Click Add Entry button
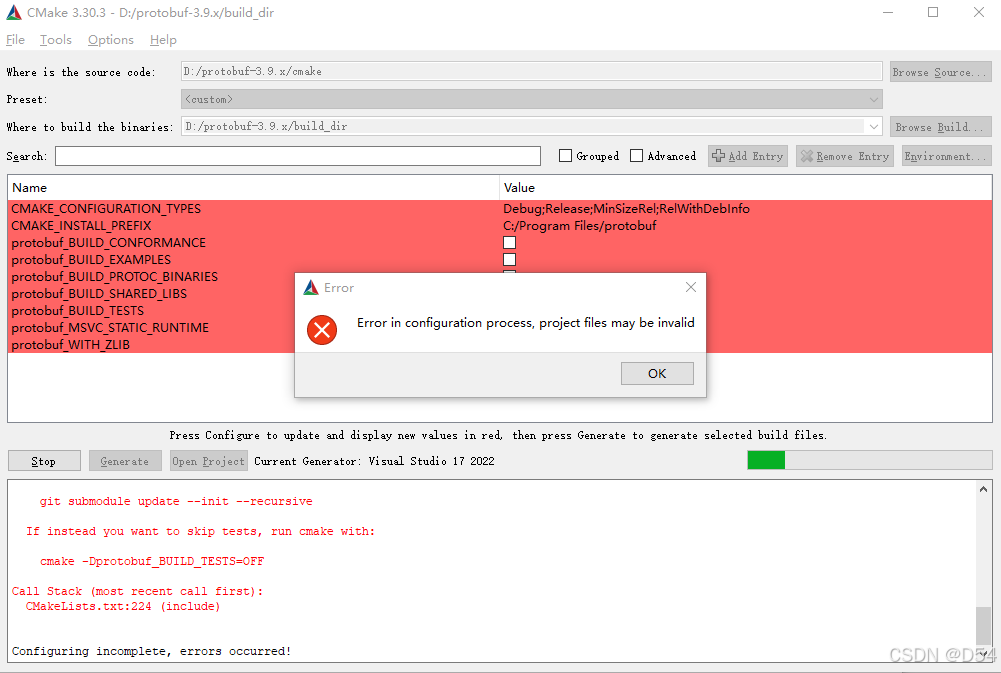The width and height of the screenshot is (1001, 673). (x=748, y=156)
